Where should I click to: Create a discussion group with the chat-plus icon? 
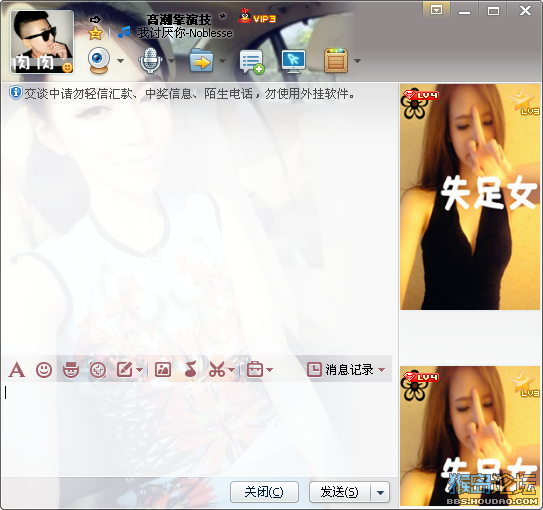tap(252, 61)
